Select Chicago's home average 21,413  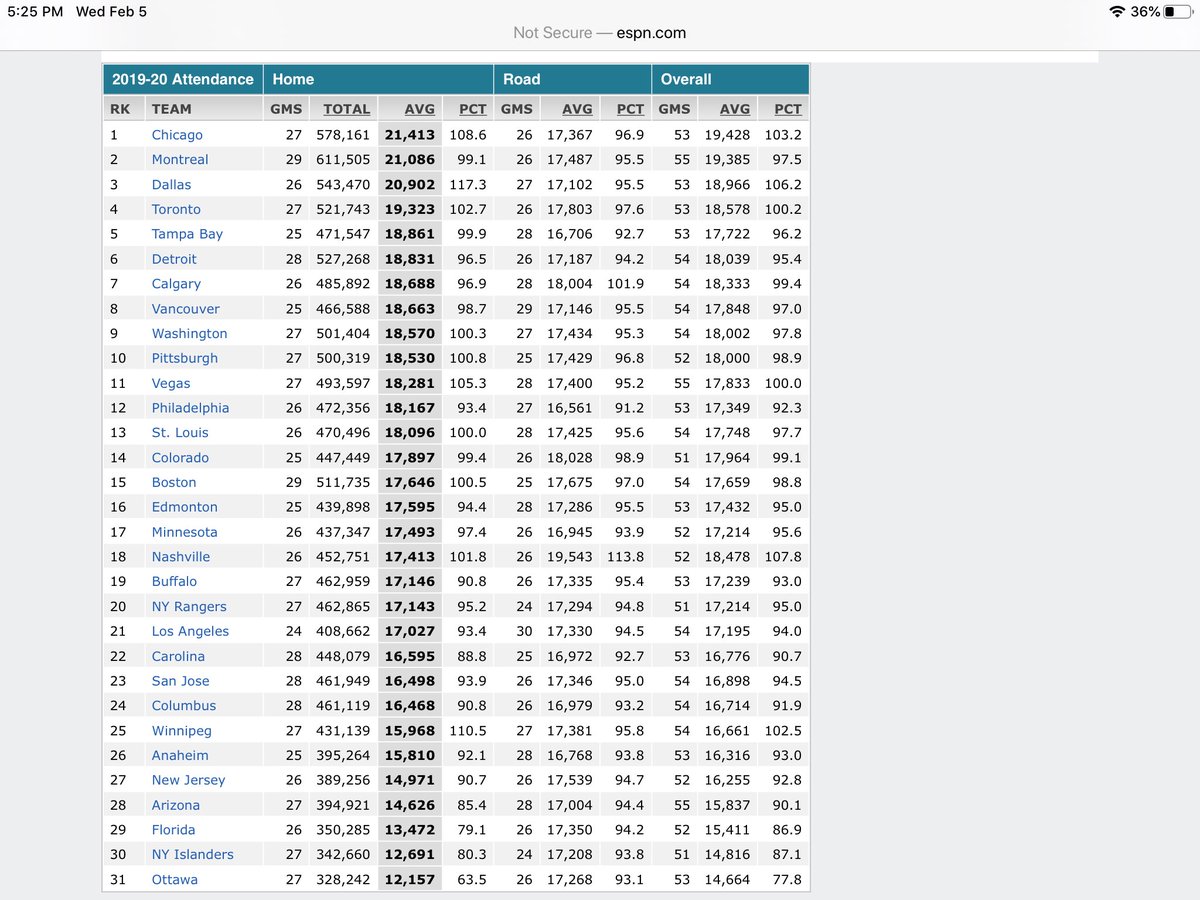[410, 135]
